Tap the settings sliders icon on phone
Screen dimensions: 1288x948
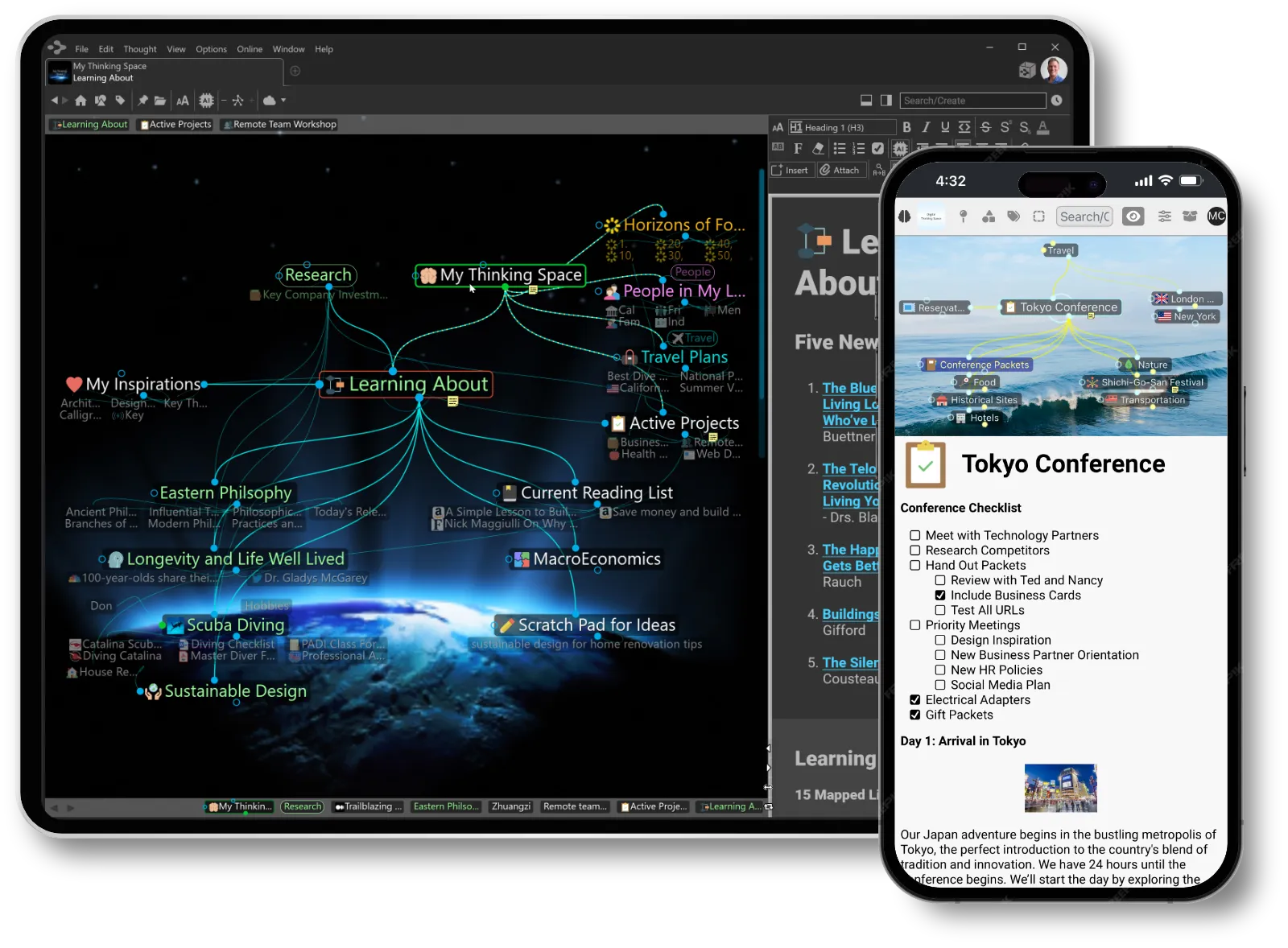coord(1164,216)
